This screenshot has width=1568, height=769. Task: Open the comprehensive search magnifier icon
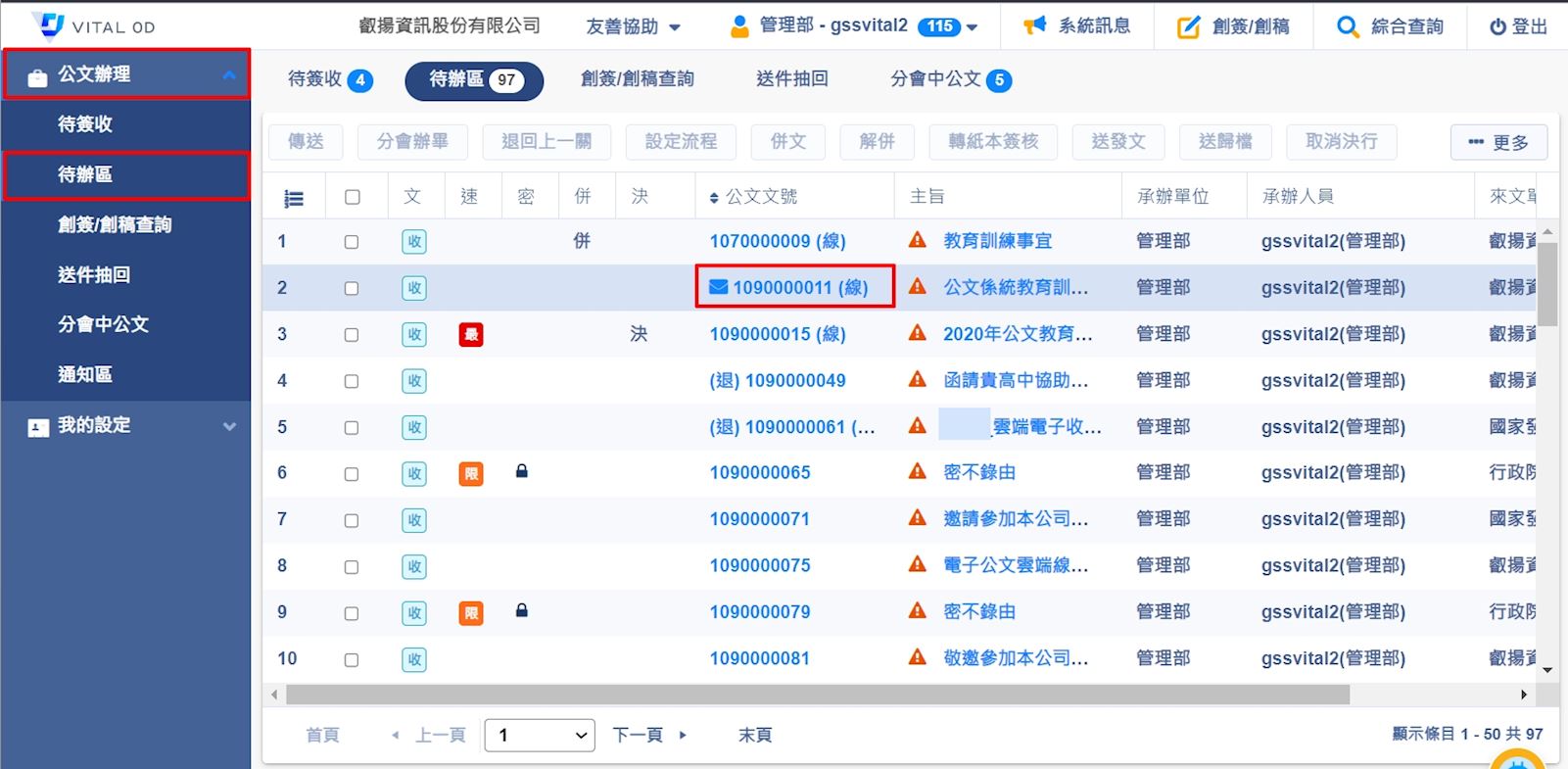pyautogui.click(x=1348, y=26)
